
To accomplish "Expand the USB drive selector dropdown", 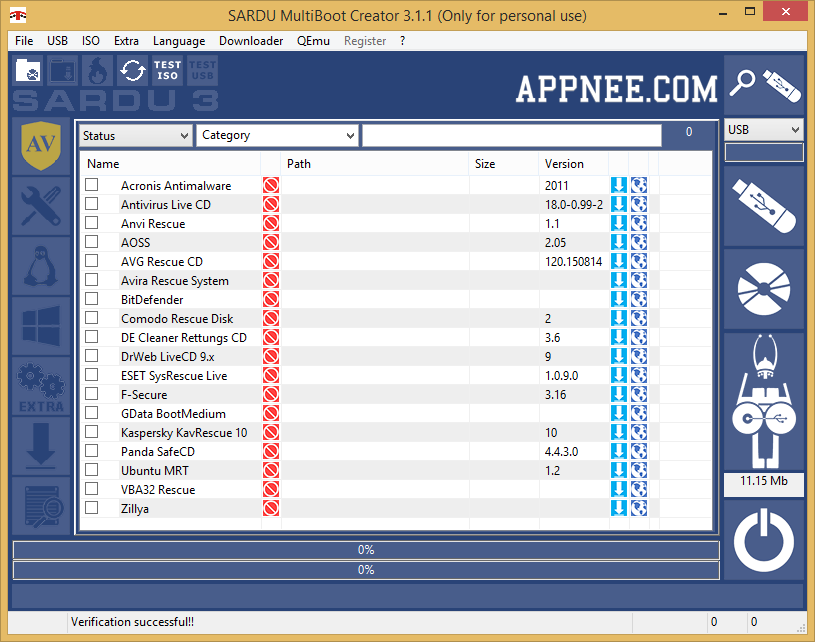I will click(x=764, y=129).
